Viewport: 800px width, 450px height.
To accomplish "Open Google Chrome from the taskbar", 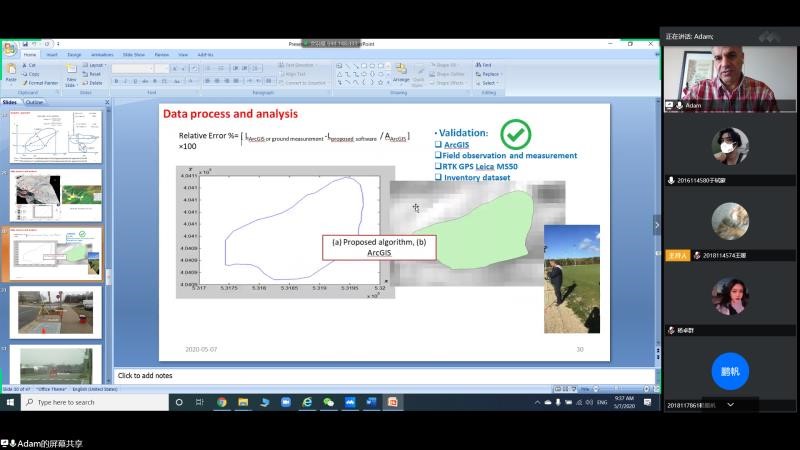I will 221,402.
